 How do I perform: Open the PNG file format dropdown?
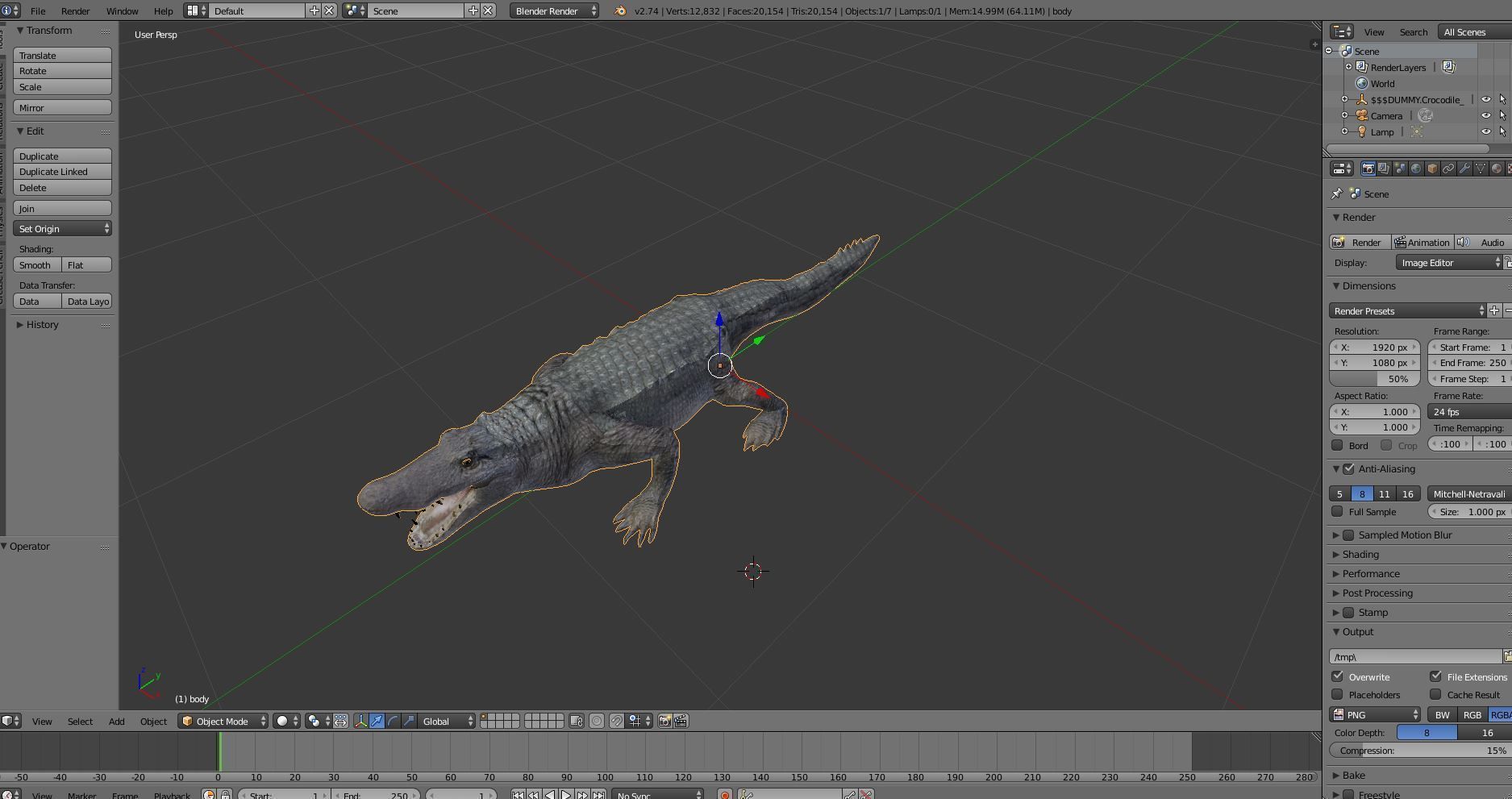coord(1375,714)
